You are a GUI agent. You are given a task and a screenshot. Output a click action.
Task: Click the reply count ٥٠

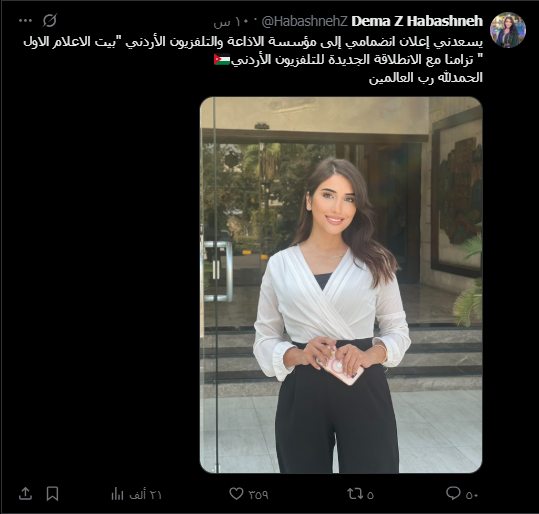(472, 495)
